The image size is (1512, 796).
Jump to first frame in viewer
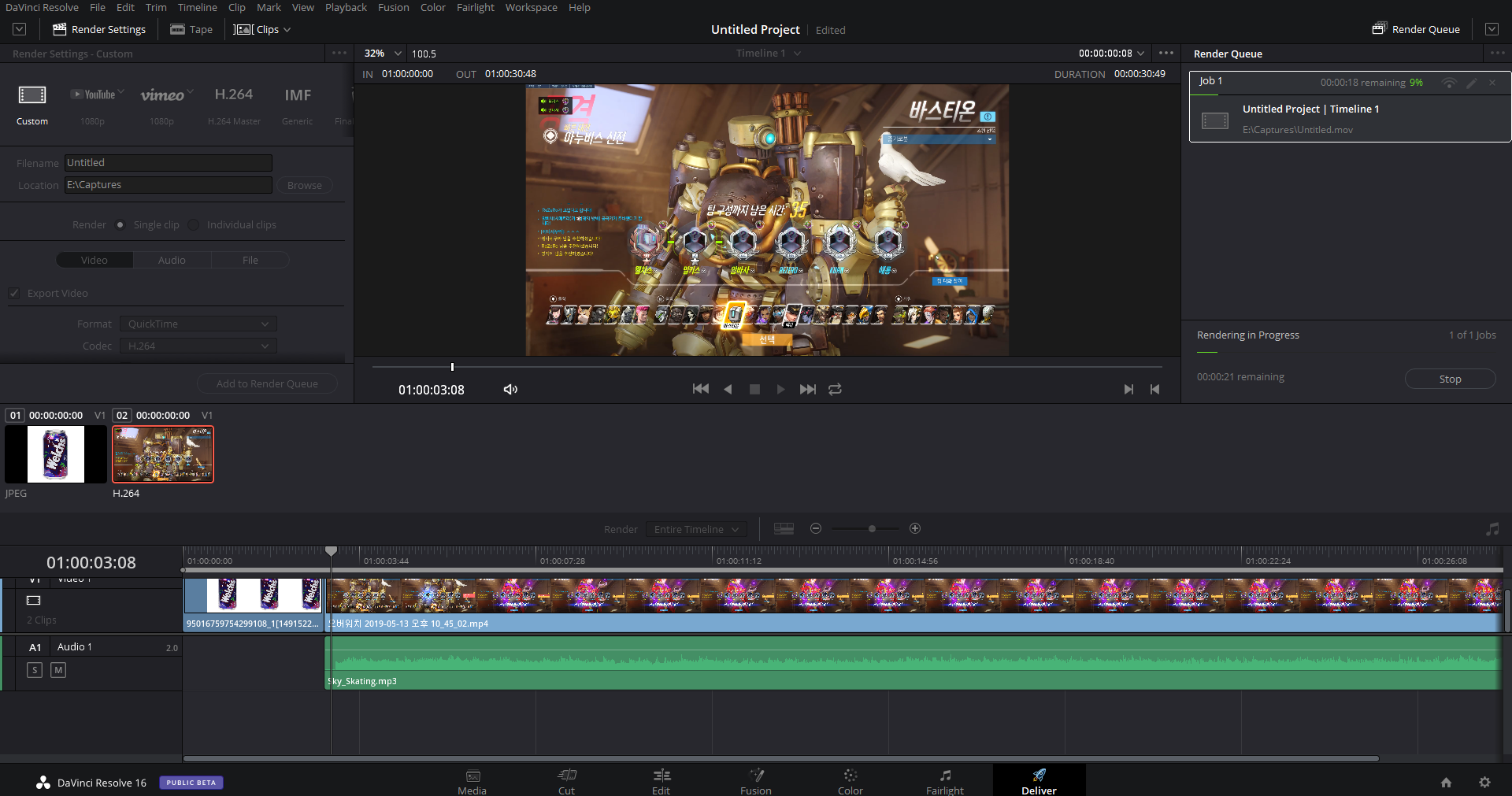pos(700,389)
